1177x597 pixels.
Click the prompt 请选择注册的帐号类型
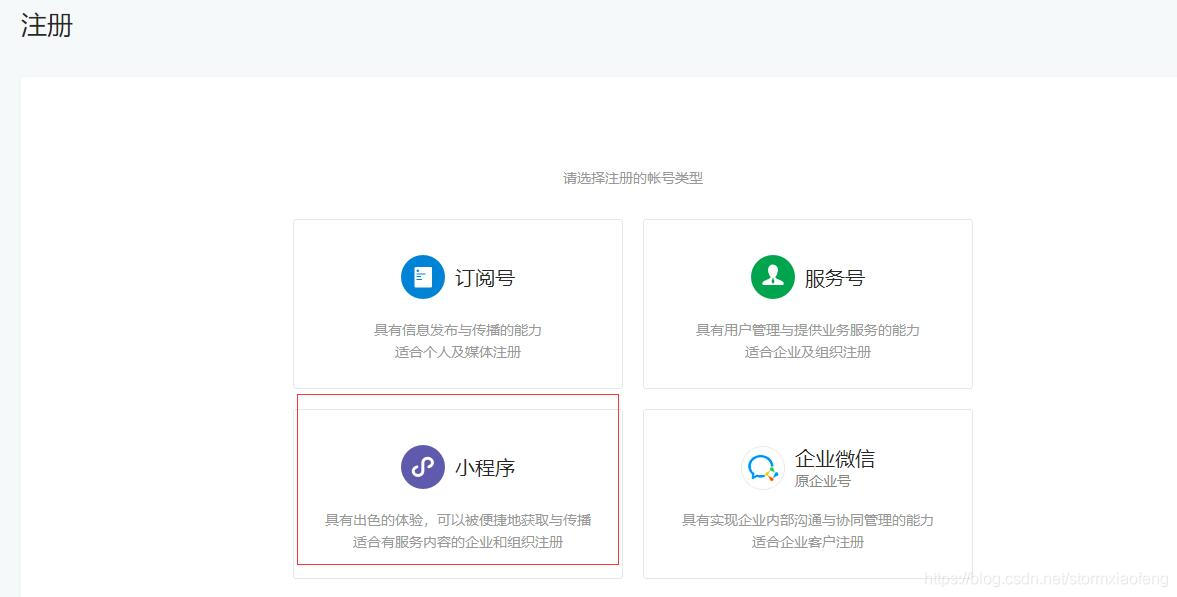(633, 178)
